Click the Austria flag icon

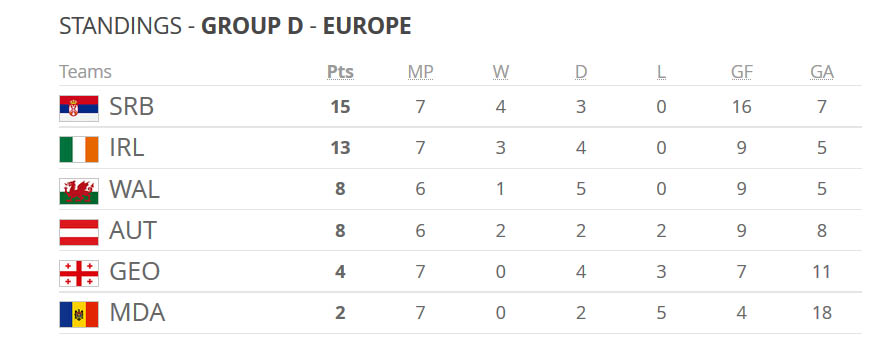pyautogui.click(x=79, y=232)
